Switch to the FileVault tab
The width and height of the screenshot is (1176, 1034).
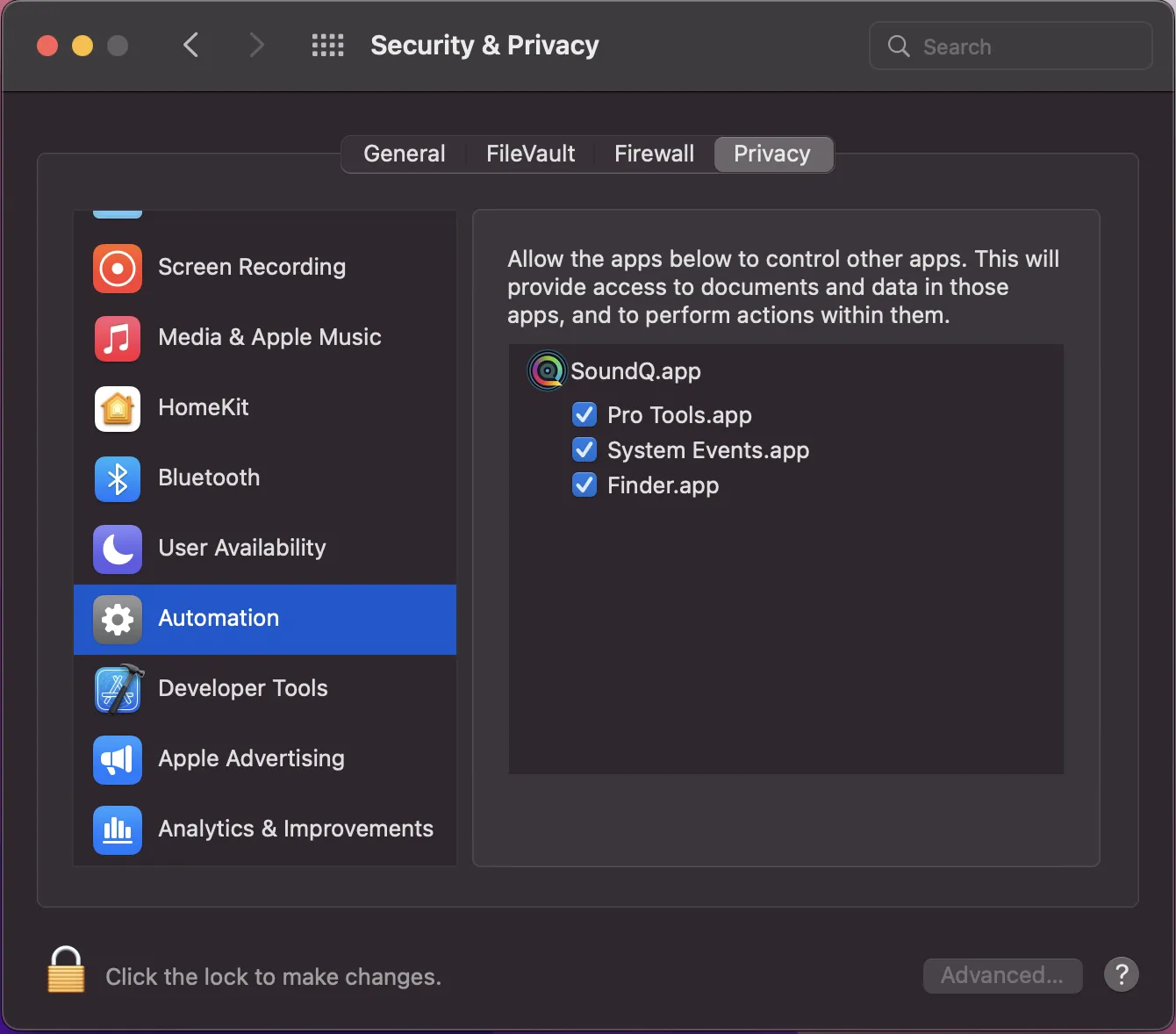tap(531, 154)
